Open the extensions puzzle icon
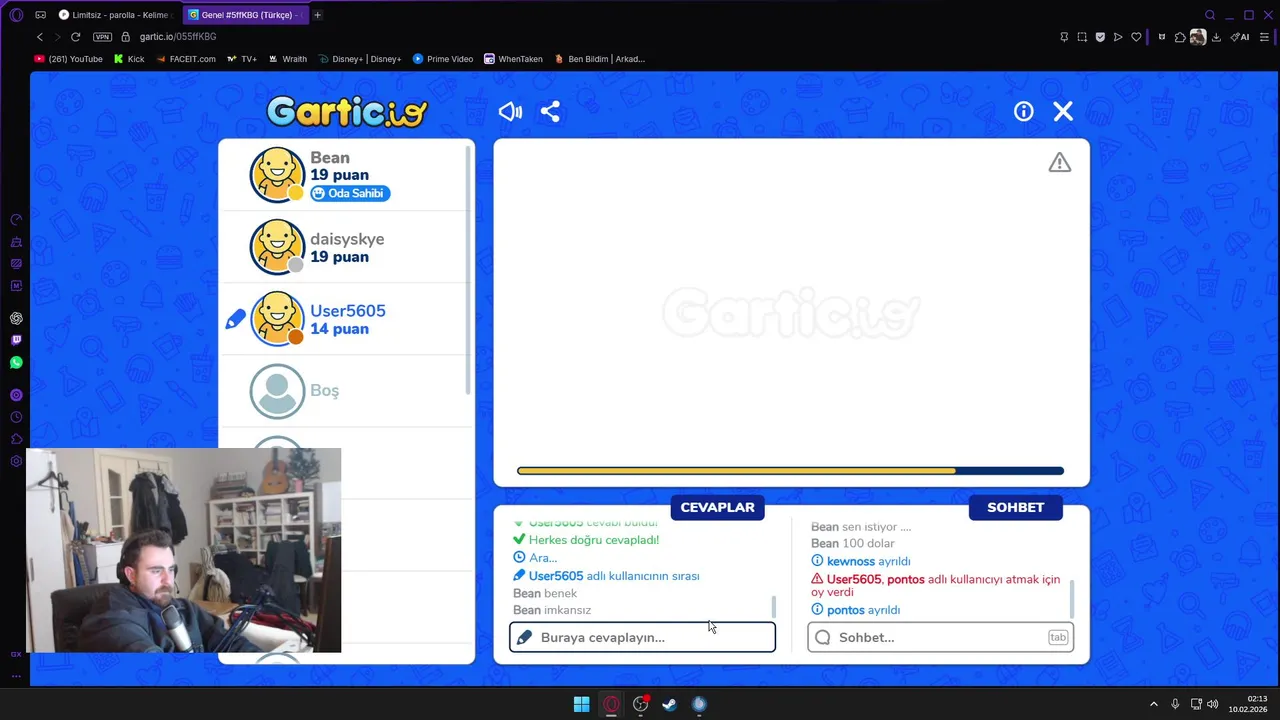 (1180, 37)
